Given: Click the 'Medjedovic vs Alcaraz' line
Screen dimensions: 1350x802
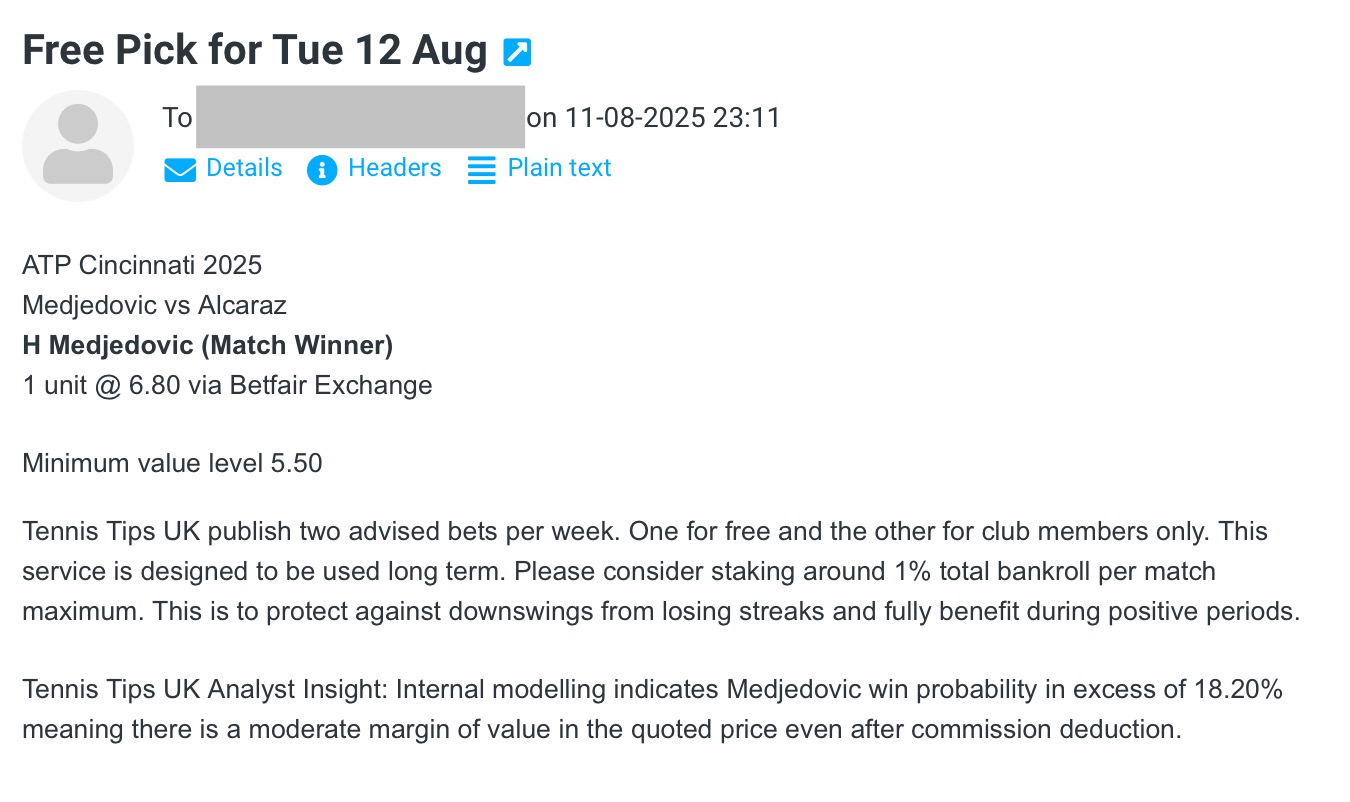Looking at the screenshot, I should (154, 305).
